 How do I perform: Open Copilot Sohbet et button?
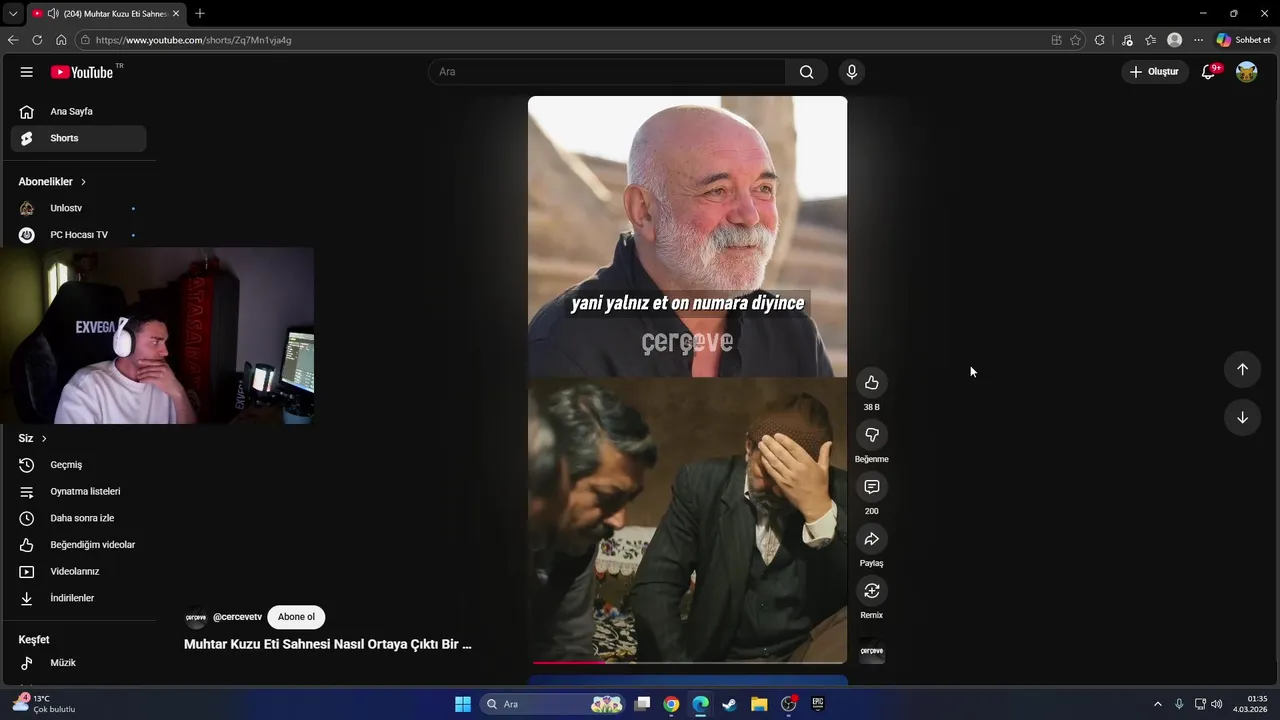click(x=1243, y=40)
